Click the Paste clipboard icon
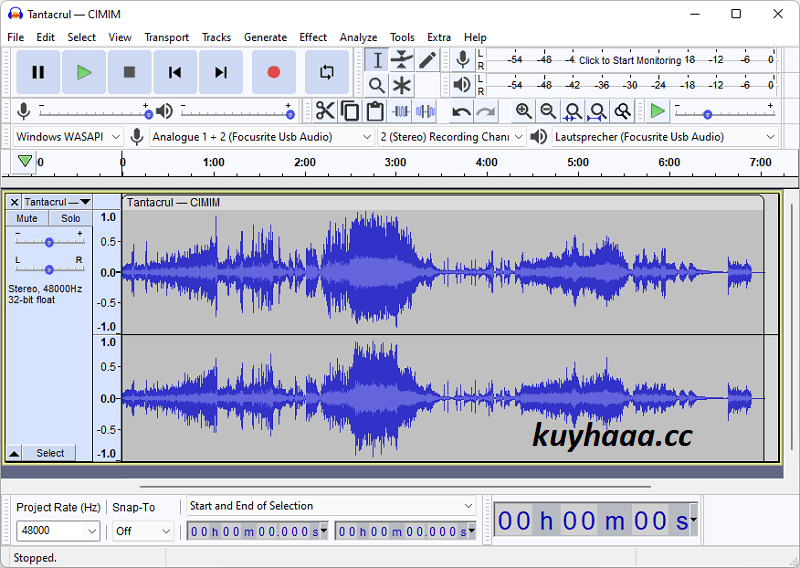 [x=375, y=111]
